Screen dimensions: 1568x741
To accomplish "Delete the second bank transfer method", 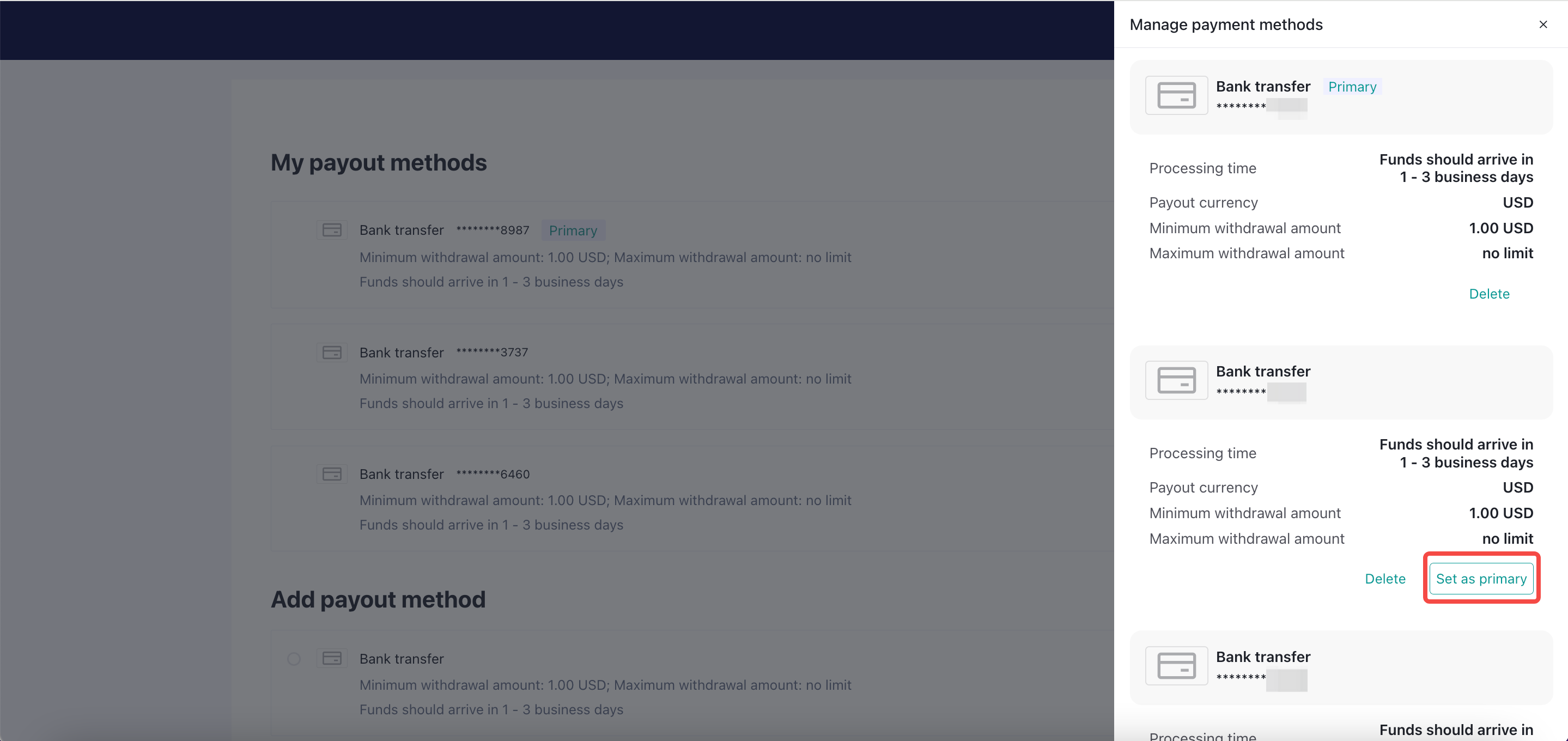I will [1385, 579].
